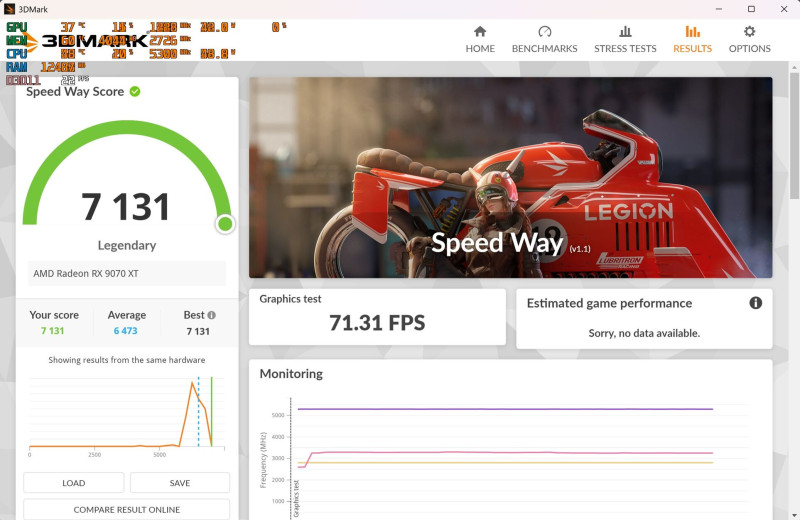Click the Speed Way banner image
The width and height of the screenshot is (800, 520).
pos(510,178)
